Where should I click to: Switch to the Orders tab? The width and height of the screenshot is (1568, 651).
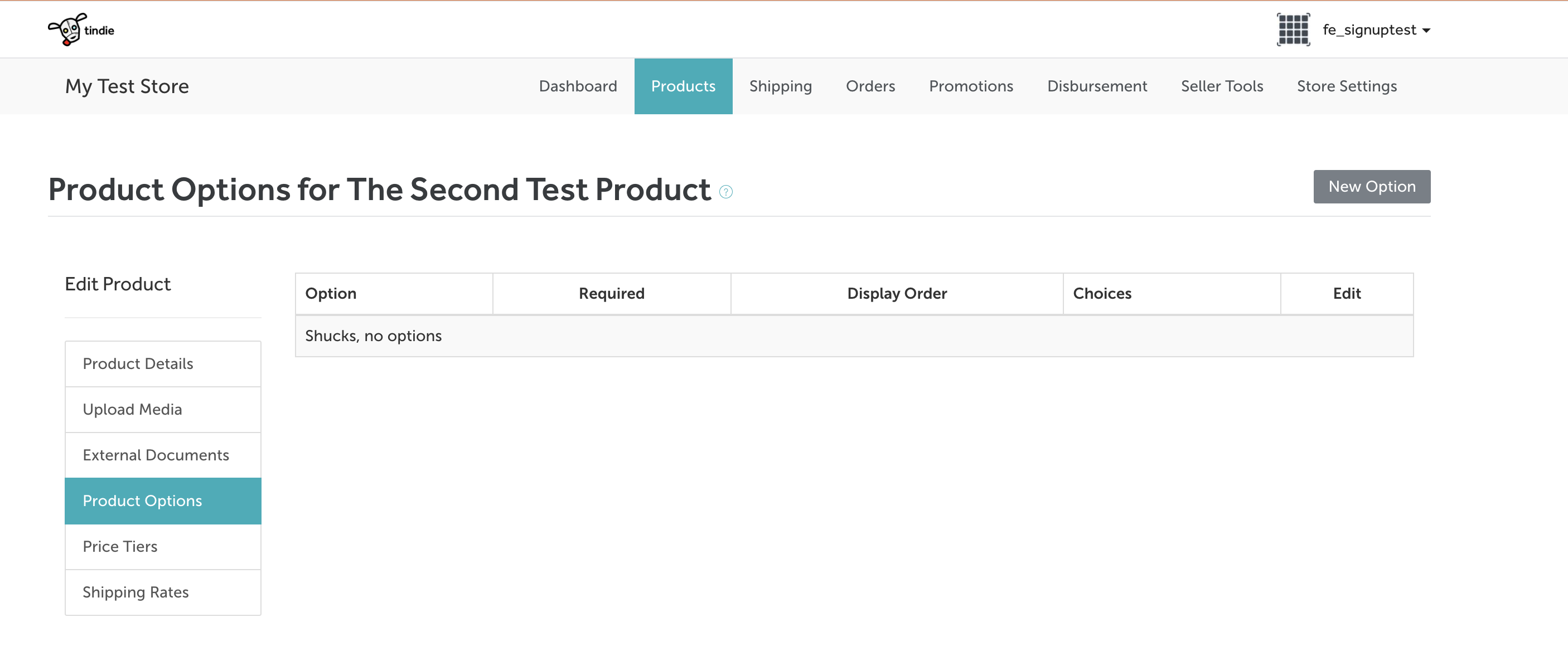tap(870, 86)
